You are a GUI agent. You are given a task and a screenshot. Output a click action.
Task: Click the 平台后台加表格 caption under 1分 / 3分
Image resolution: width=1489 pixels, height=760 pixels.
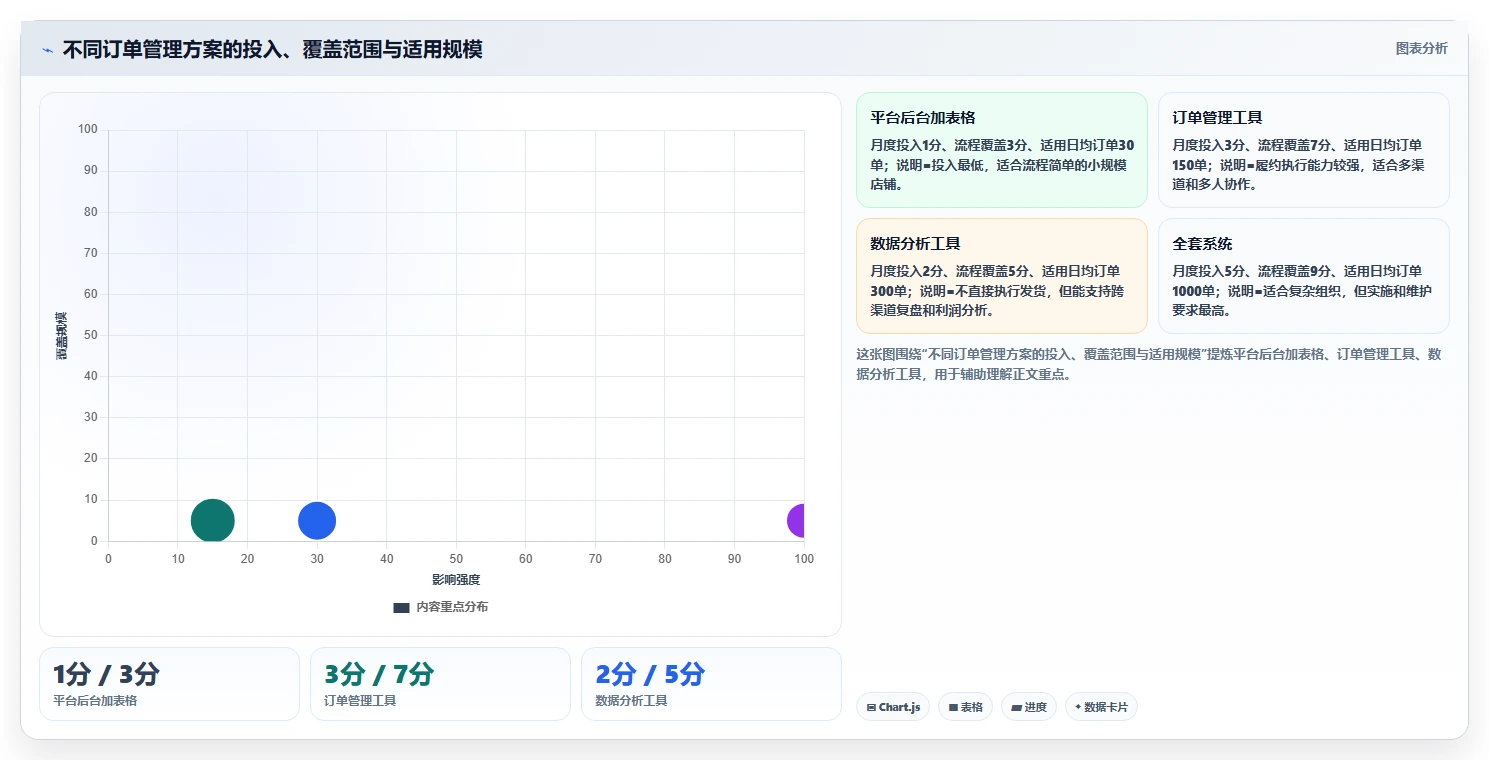coord(95,701)
